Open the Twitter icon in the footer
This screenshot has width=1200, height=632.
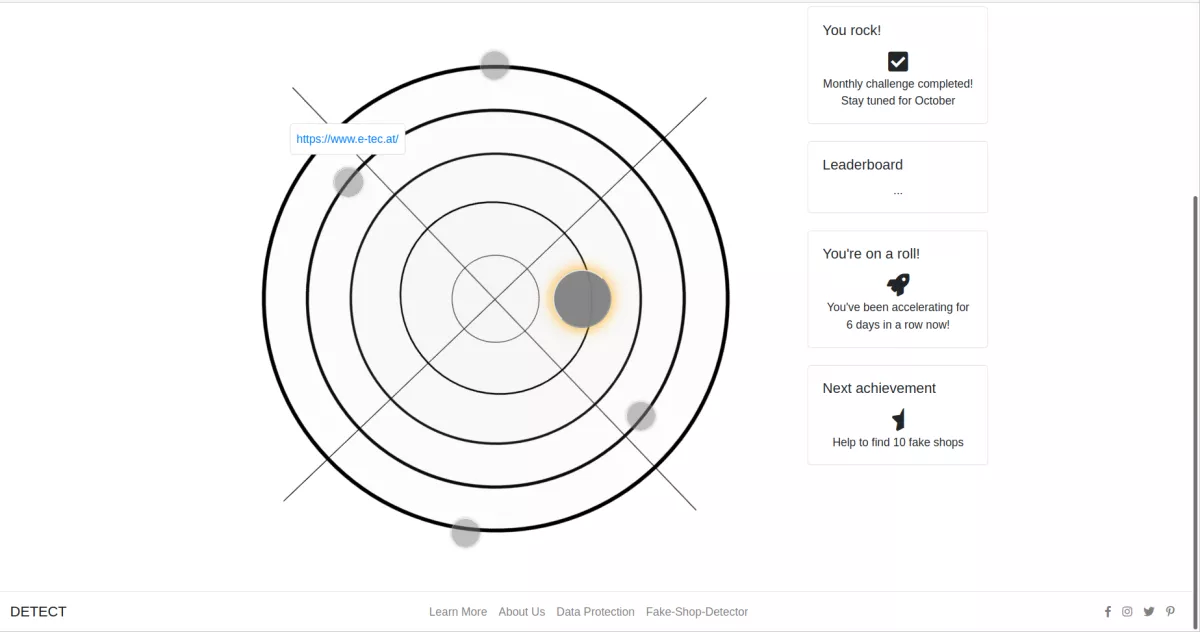tap(1148, 611)
